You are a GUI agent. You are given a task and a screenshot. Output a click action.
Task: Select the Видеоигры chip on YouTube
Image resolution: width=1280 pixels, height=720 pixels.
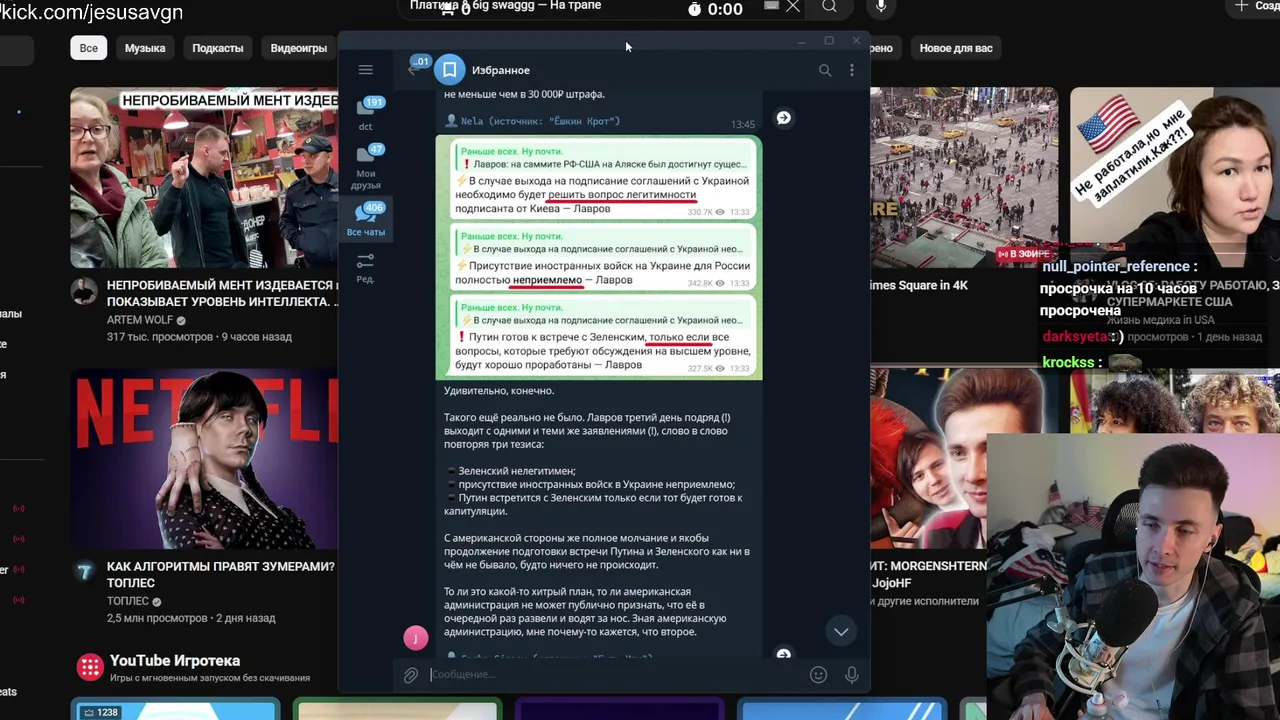pyautogui.click(x=299, y=48)
